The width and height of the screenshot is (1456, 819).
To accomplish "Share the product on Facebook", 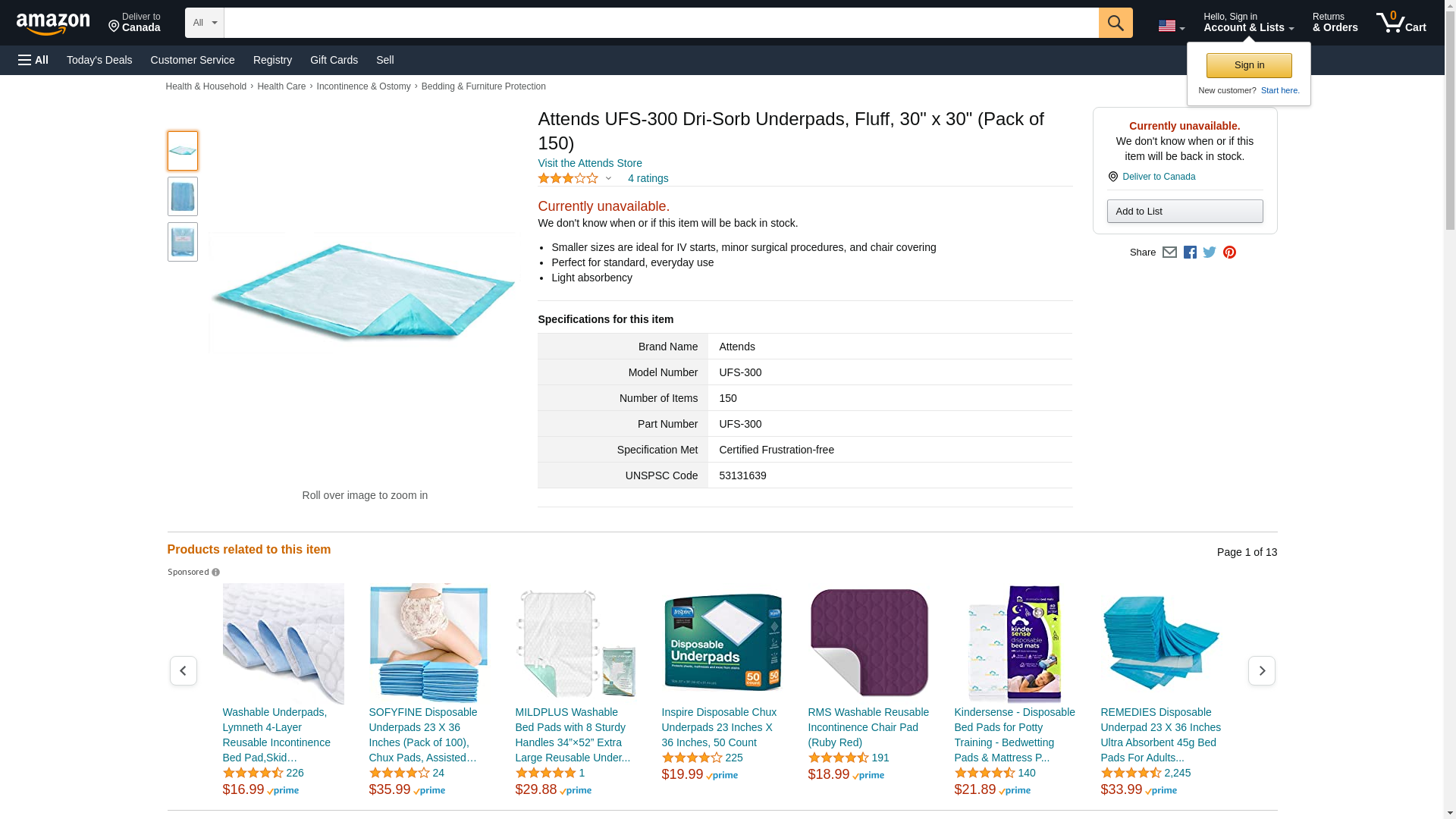I will click(1190, 253).
